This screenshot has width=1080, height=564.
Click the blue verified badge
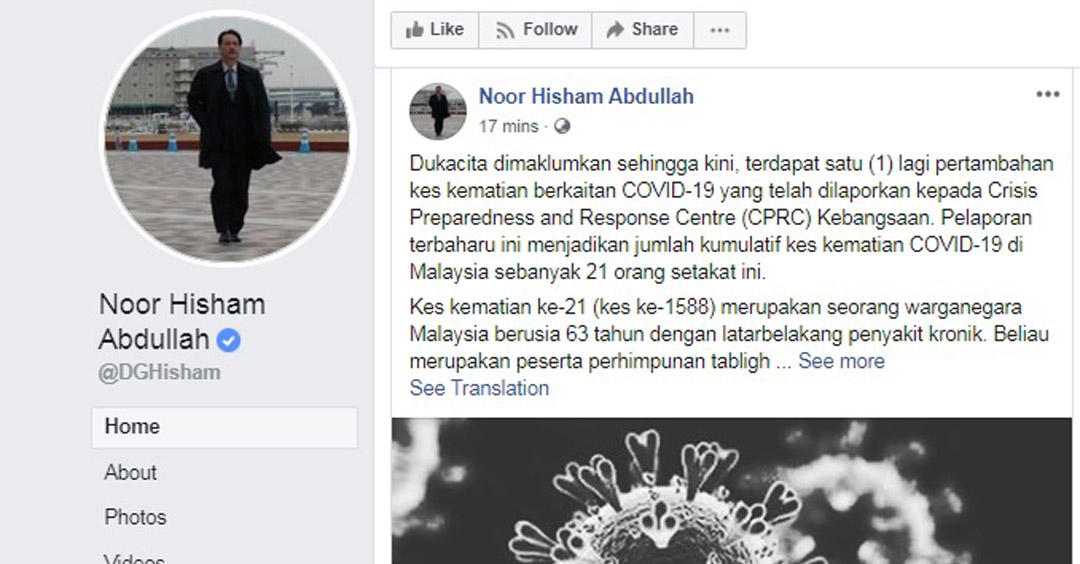229,340
